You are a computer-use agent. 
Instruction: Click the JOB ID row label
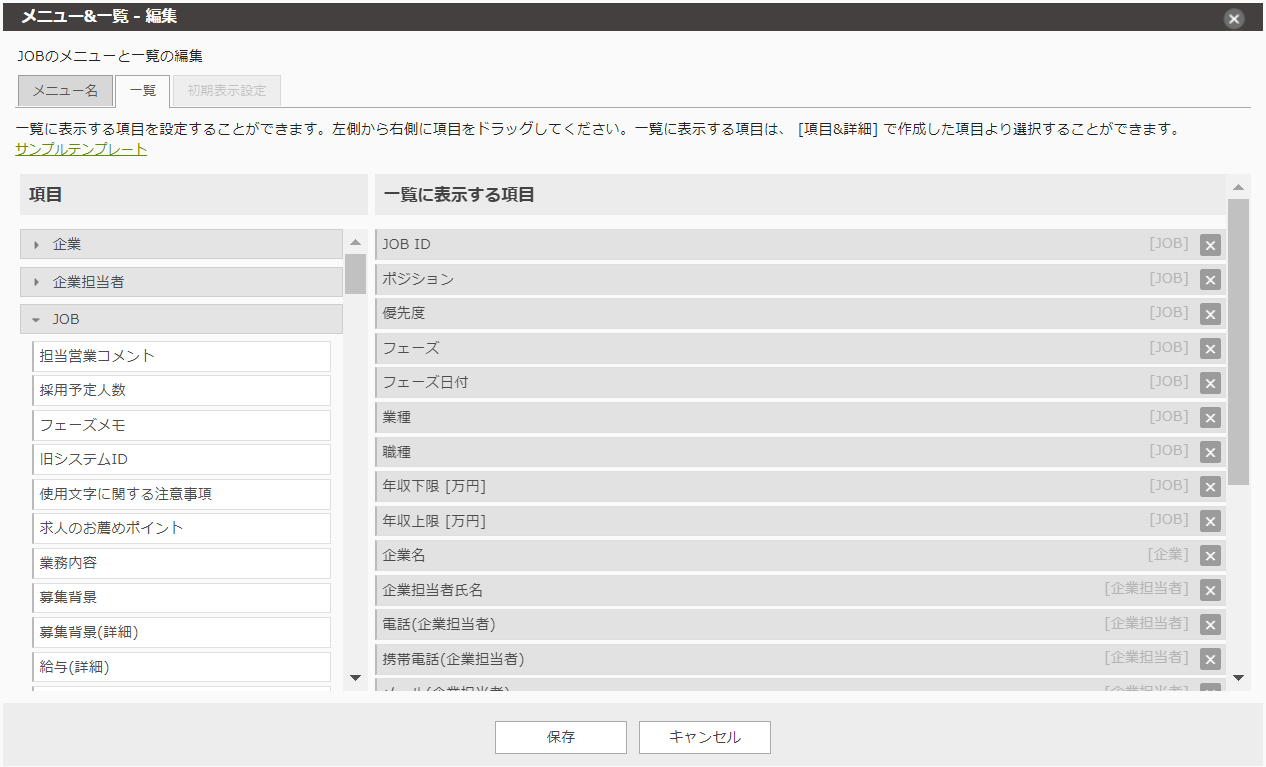click(407, 245)
